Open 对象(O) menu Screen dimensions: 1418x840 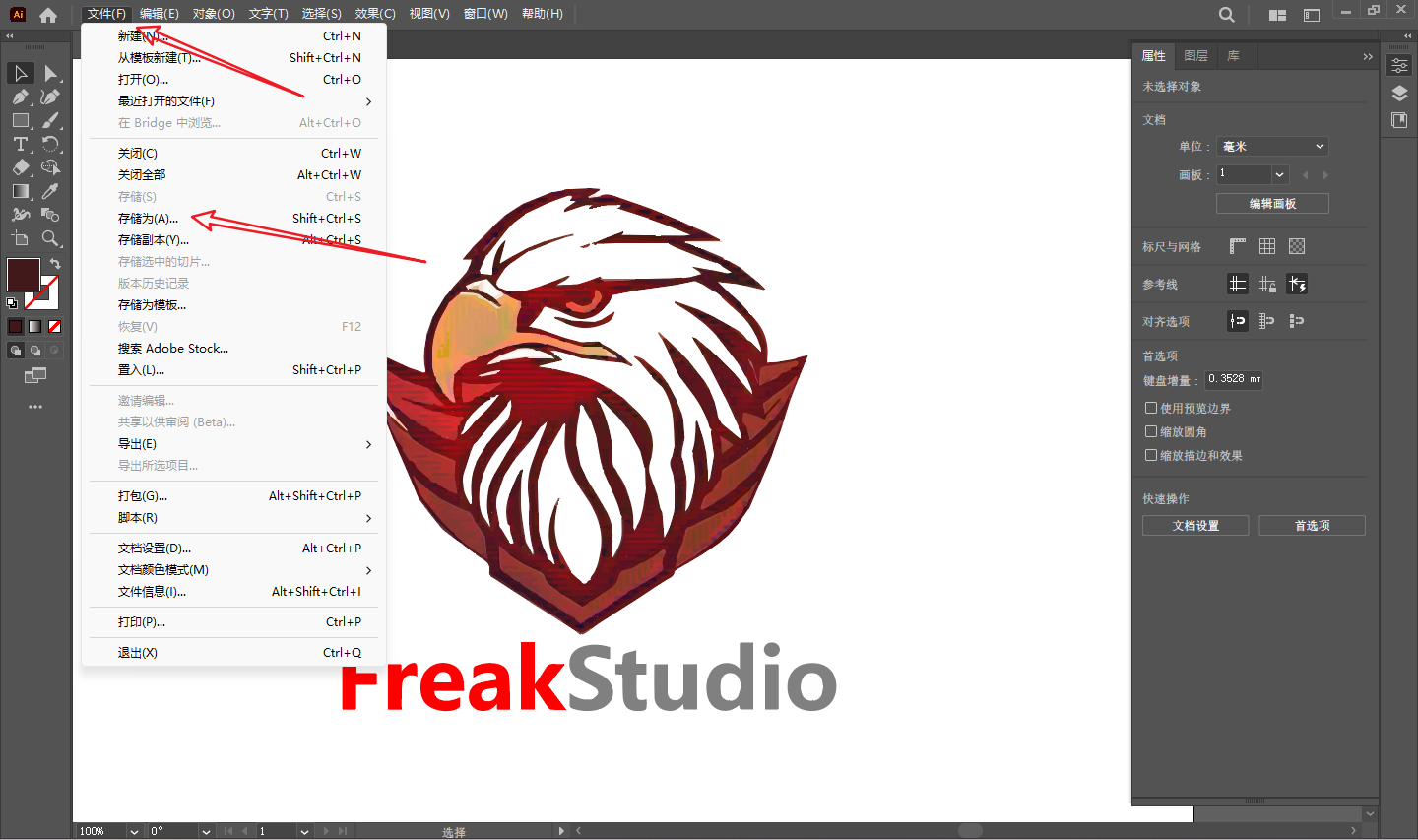pyautogui.click(x=214, y=14)
